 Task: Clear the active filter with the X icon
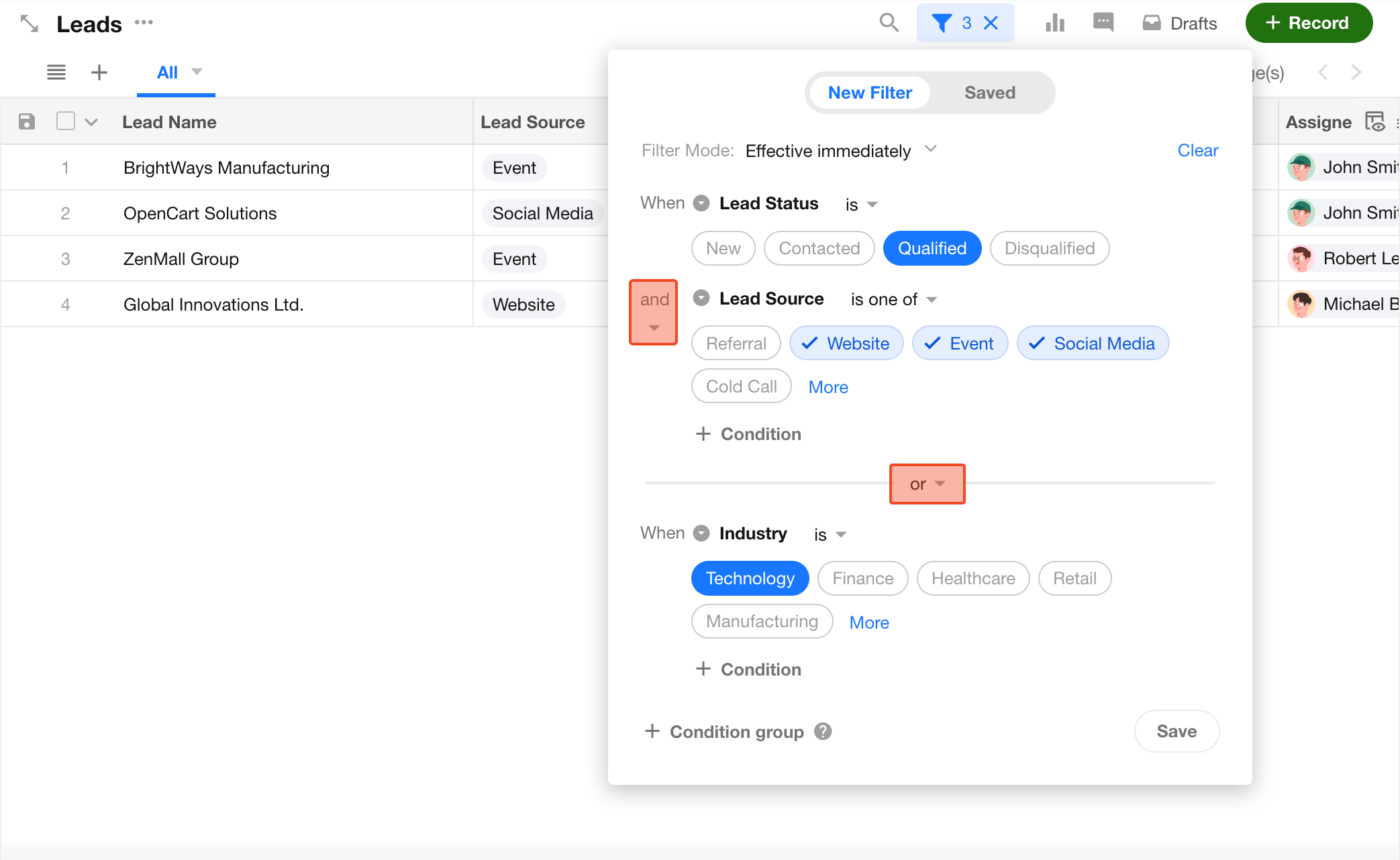[991, 23]
